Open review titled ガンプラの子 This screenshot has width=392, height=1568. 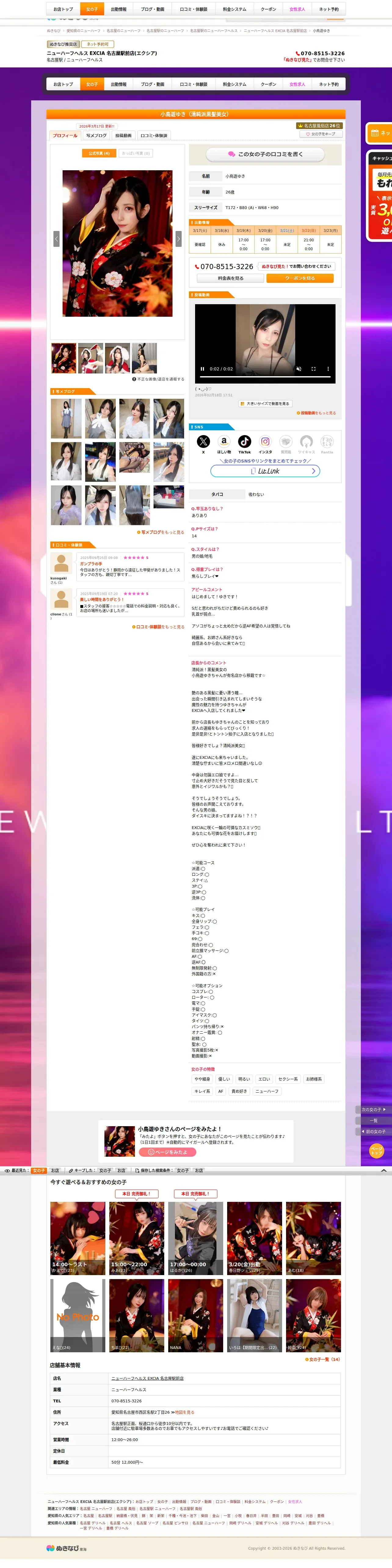91,564
